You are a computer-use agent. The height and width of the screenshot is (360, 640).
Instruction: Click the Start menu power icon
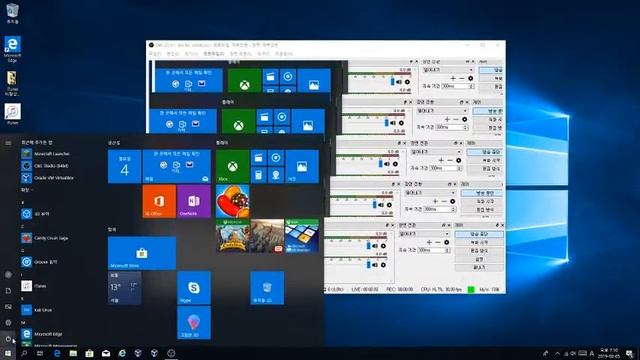point(8,339)
